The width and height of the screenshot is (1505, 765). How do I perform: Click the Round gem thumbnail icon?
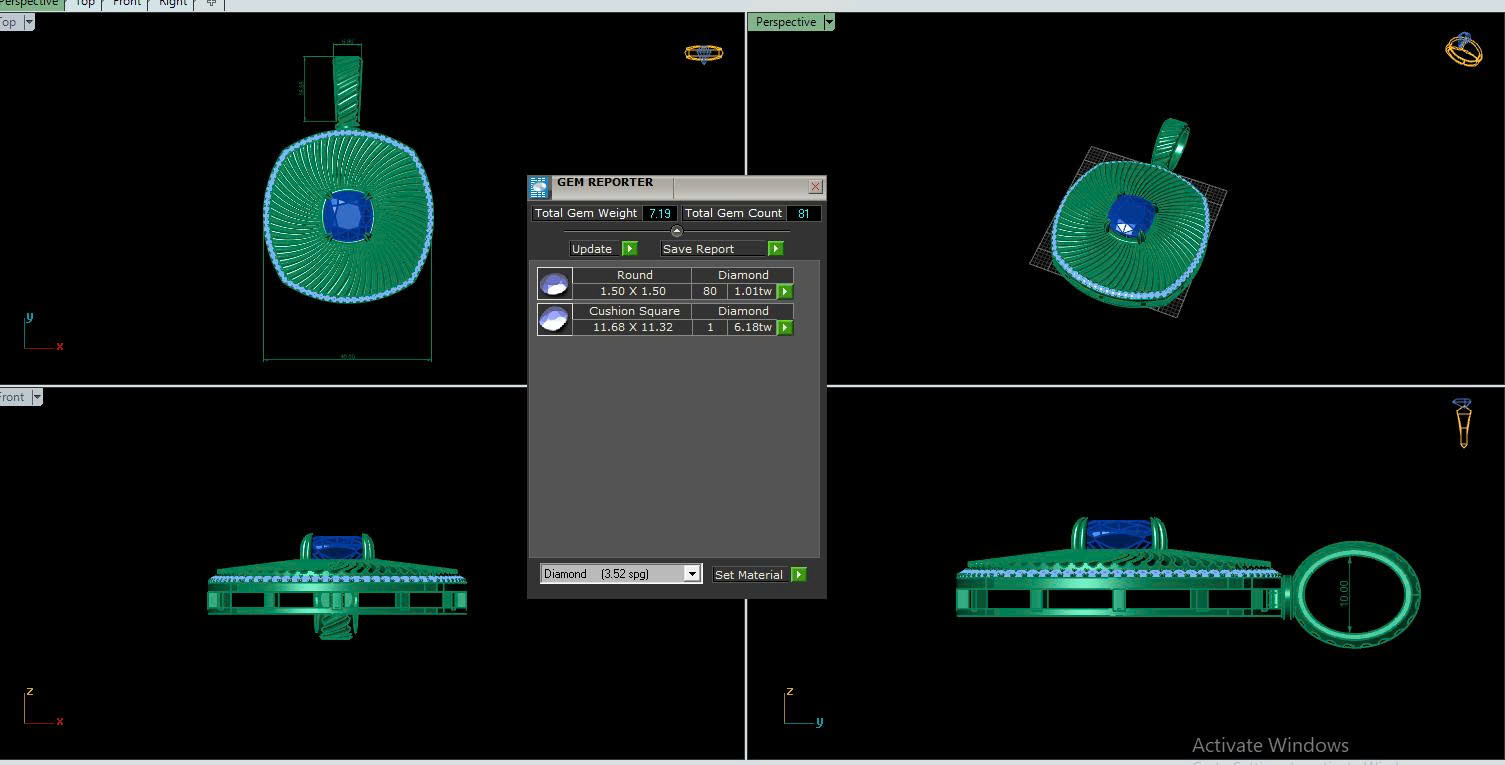pyautogui.click(x=554, y=283)
